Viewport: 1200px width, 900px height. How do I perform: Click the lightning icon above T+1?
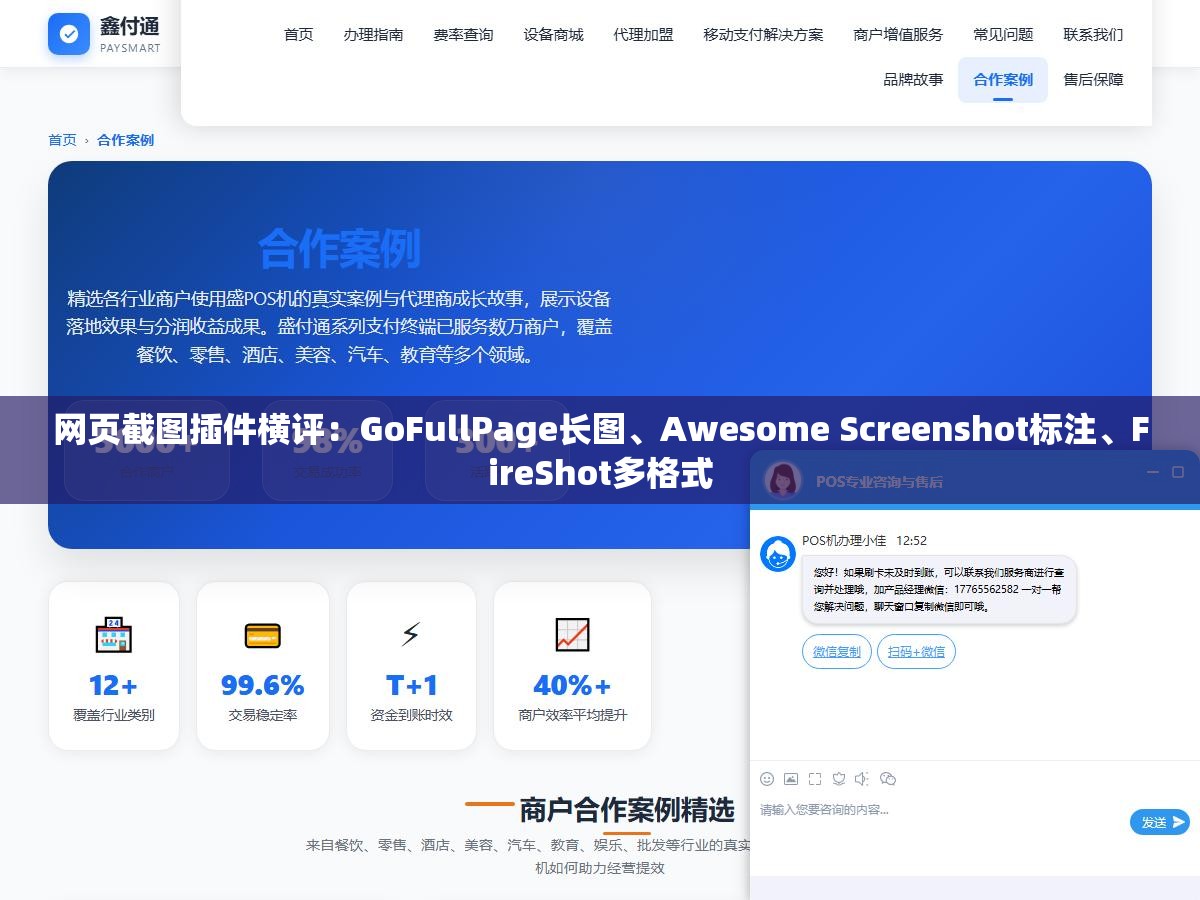pos(411,635)
